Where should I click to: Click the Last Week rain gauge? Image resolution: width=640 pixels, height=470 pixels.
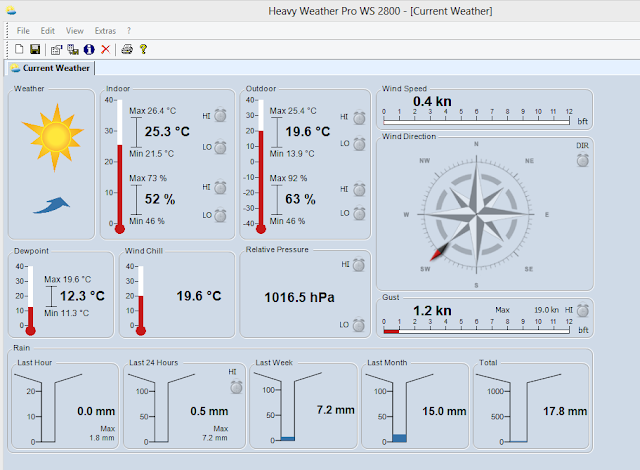click(287, 407)
